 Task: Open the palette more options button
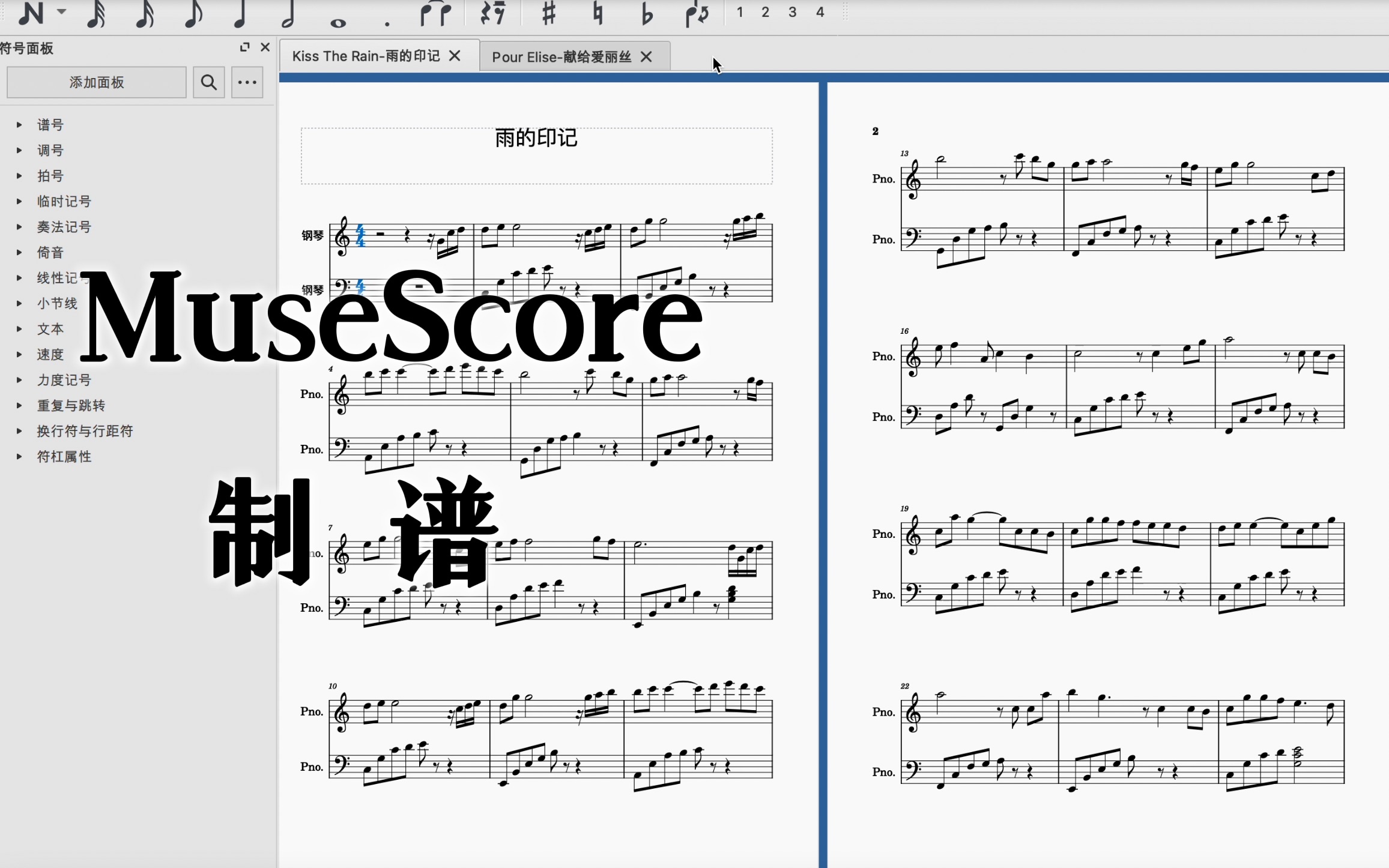click(247, 82)
